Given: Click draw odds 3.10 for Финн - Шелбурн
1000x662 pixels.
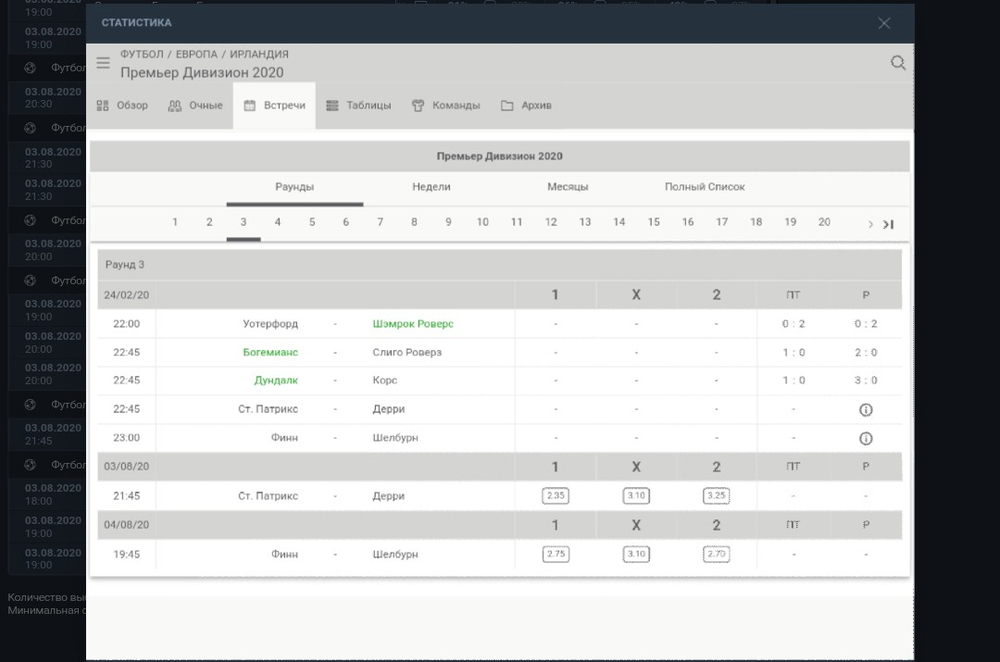Looking at the screenshot, I should pos(635,554).
